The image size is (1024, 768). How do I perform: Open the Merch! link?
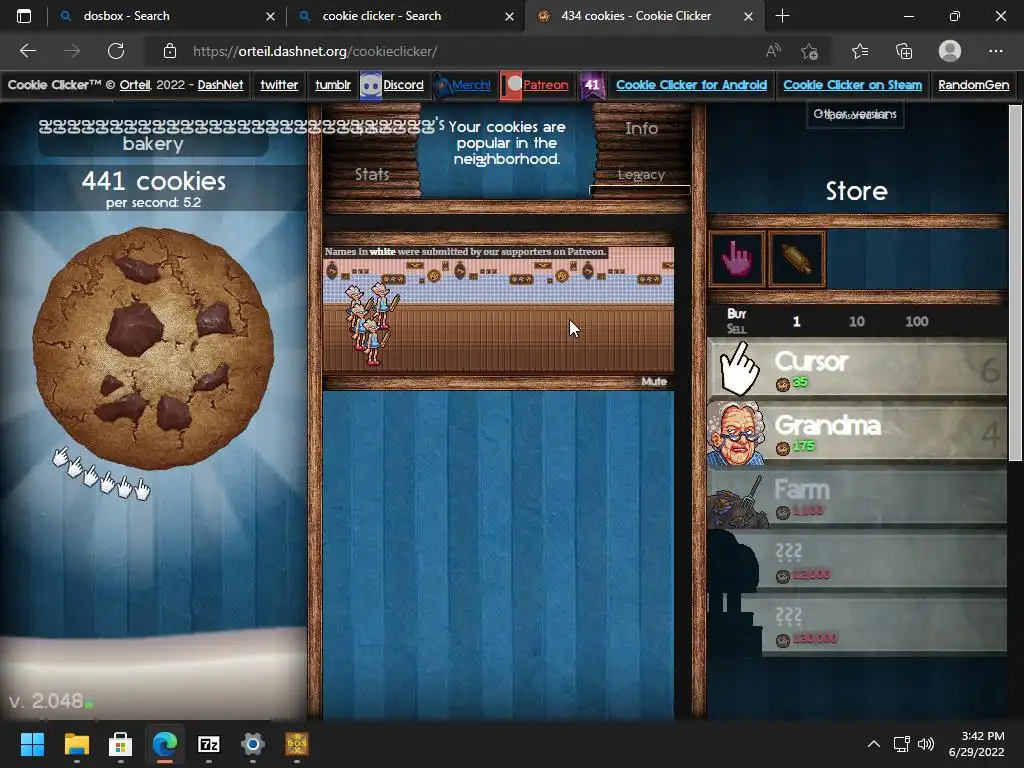coord(471,85)
